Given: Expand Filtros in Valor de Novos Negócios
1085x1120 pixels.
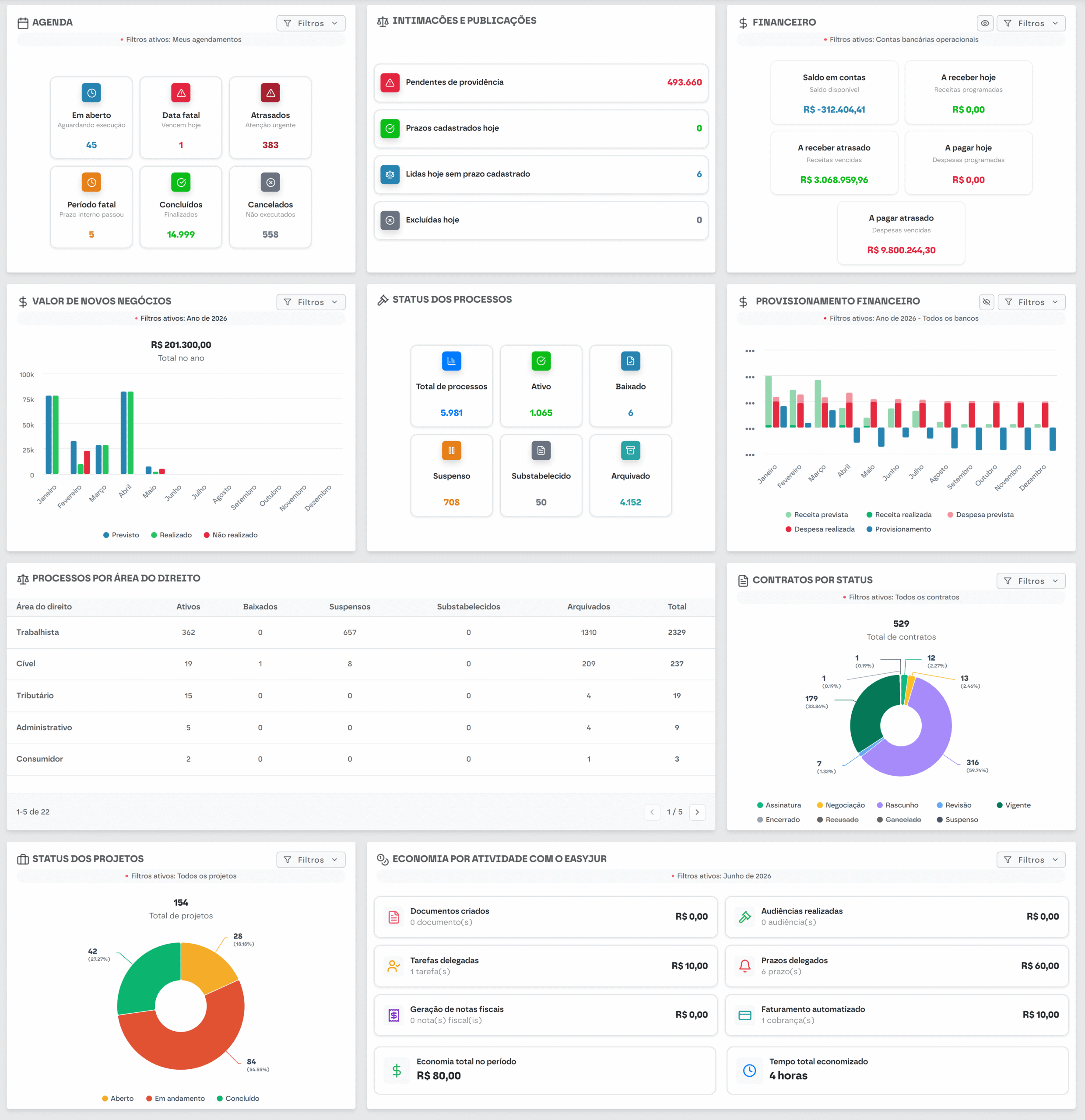Looking at the screenshot, I should [x=311, y=302].
